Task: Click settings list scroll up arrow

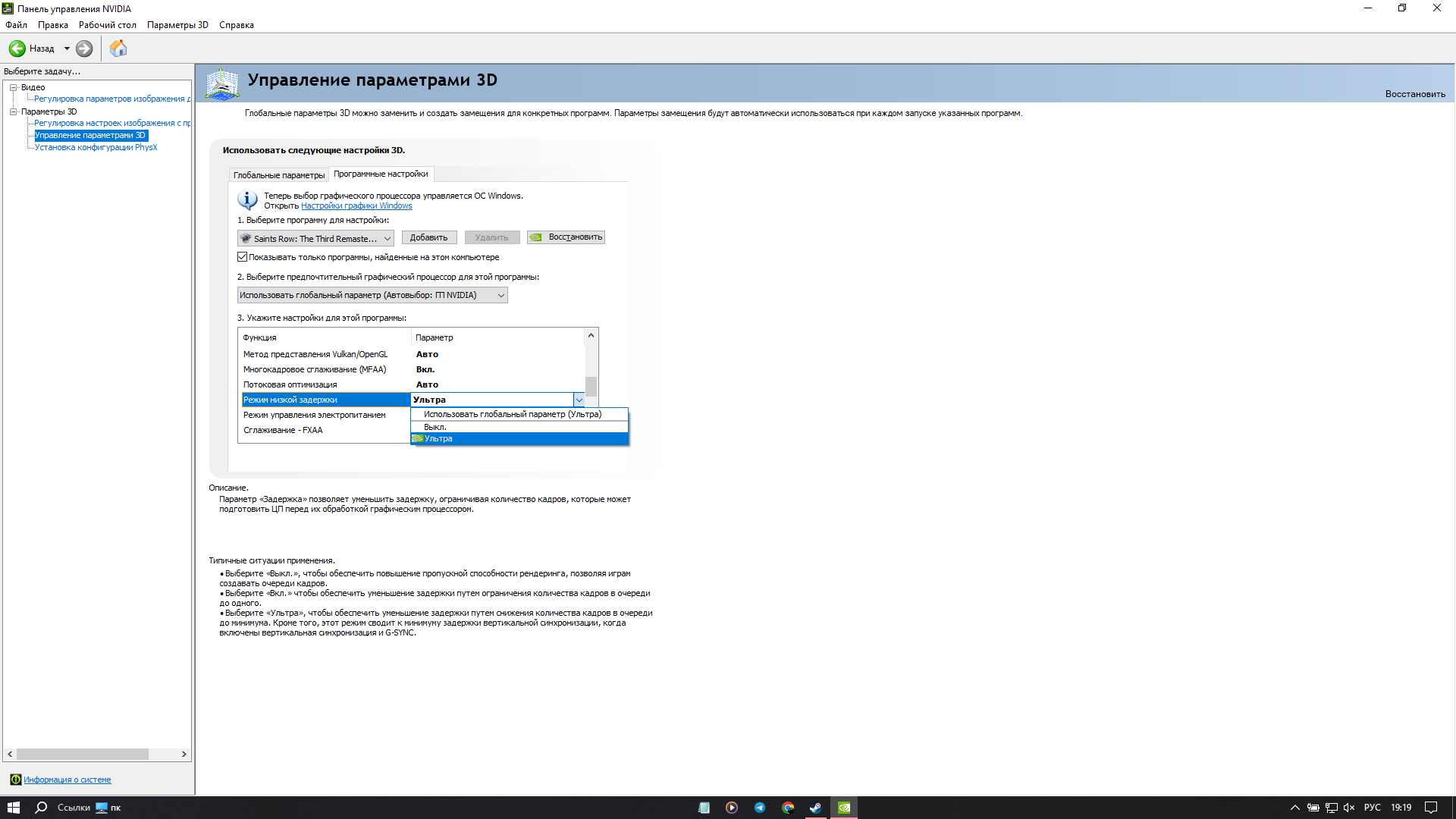Action: coord(591,335)
